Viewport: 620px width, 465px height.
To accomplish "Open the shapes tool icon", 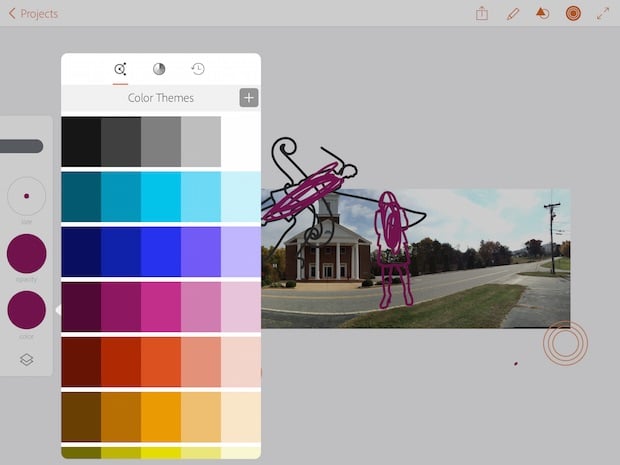I will point(542,13).
